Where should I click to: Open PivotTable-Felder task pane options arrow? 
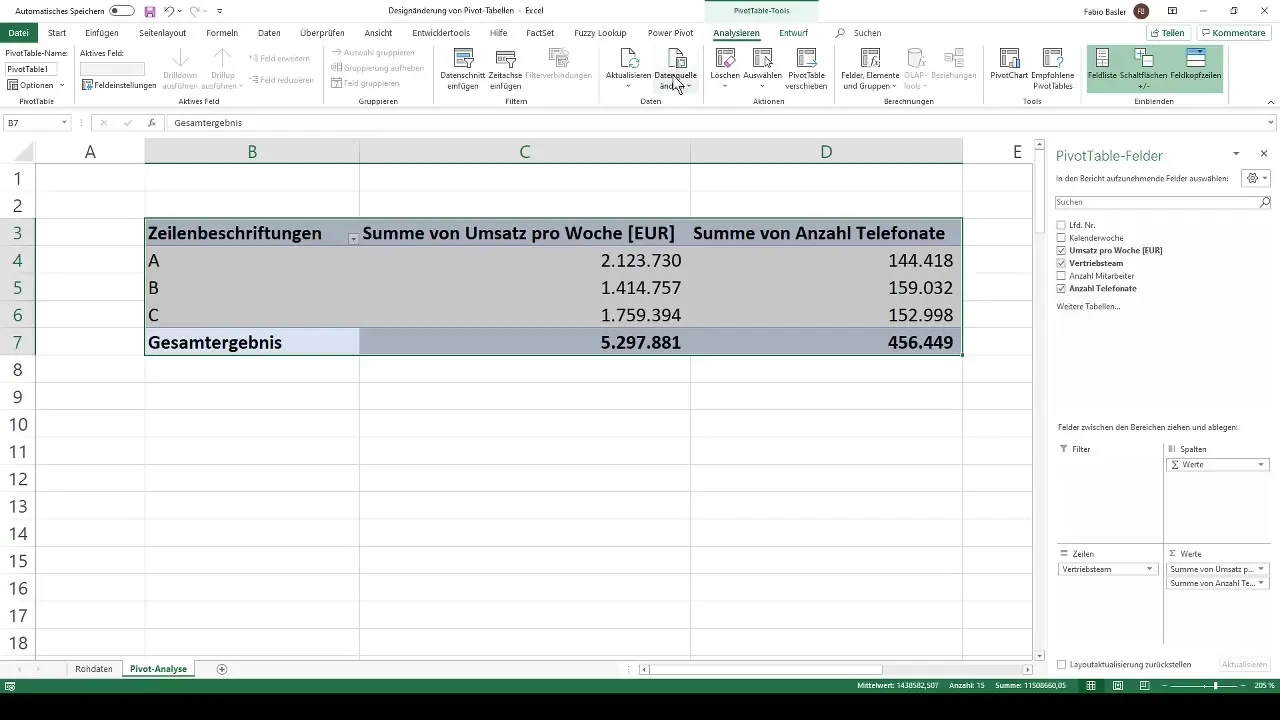click(x=1236, y=154)
